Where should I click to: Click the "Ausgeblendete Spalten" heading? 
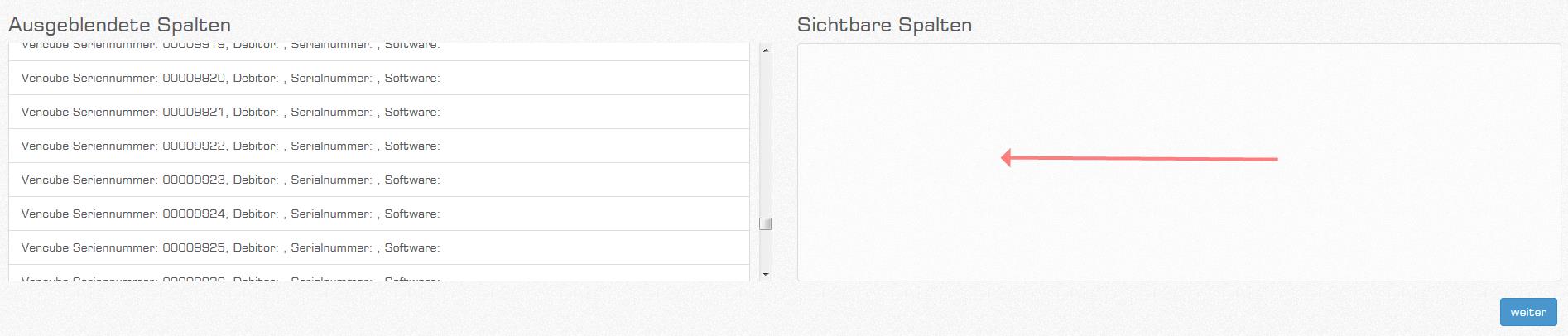(120, 25)
